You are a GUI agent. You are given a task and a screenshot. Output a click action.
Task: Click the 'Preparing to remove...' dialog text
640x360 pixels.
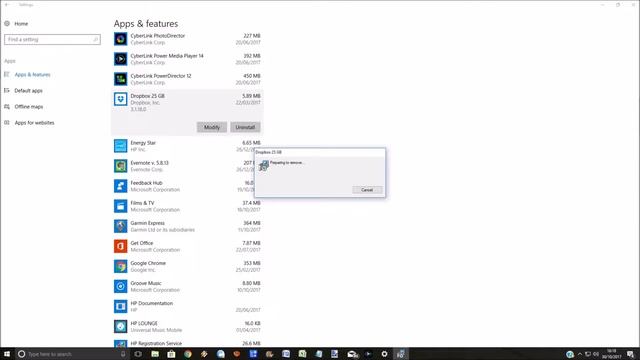pyautogui.click(x=287, y=162)
